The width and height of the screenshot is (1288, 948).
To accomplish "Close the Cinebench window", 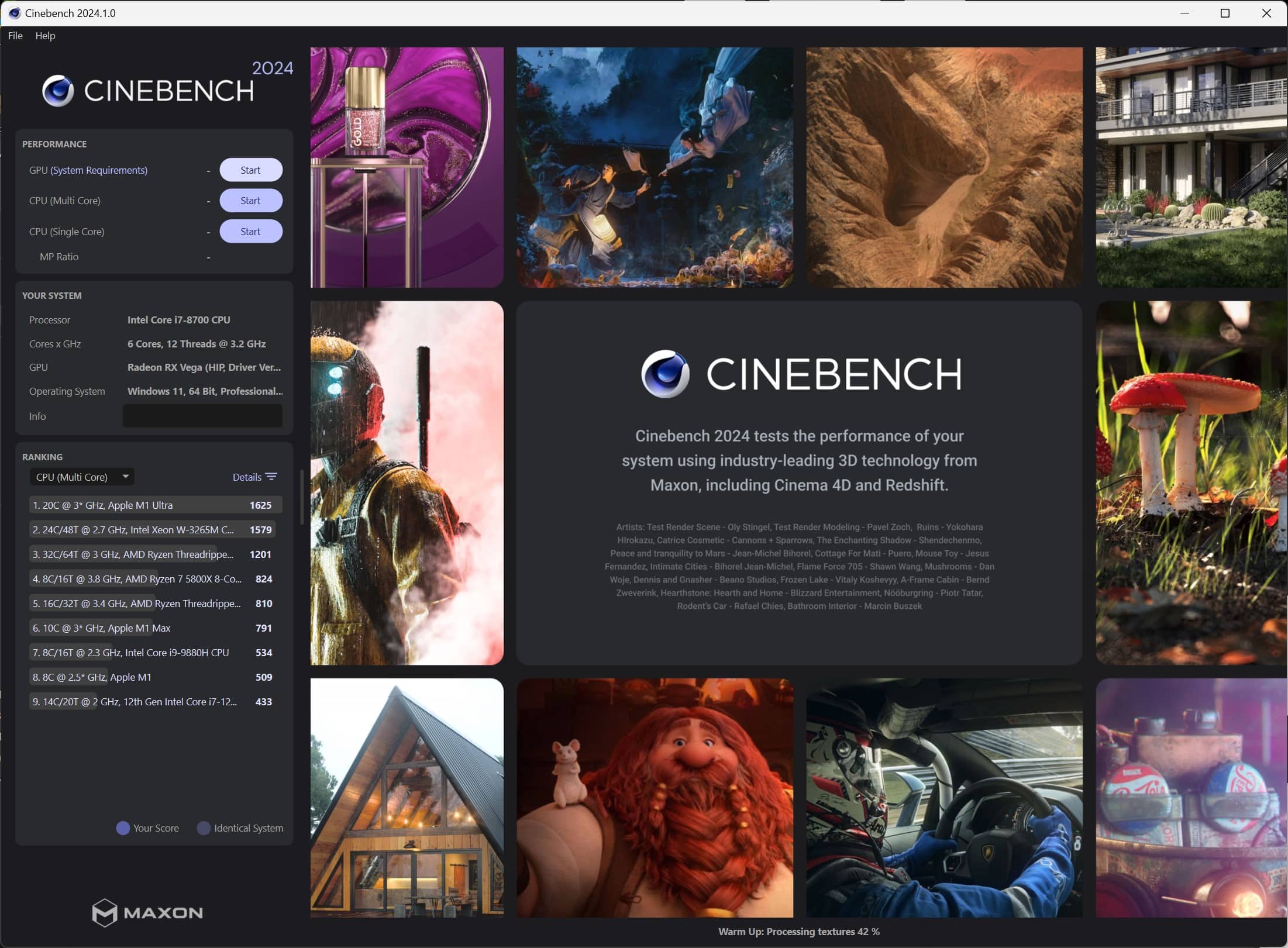I will (x=1266, y=13).
